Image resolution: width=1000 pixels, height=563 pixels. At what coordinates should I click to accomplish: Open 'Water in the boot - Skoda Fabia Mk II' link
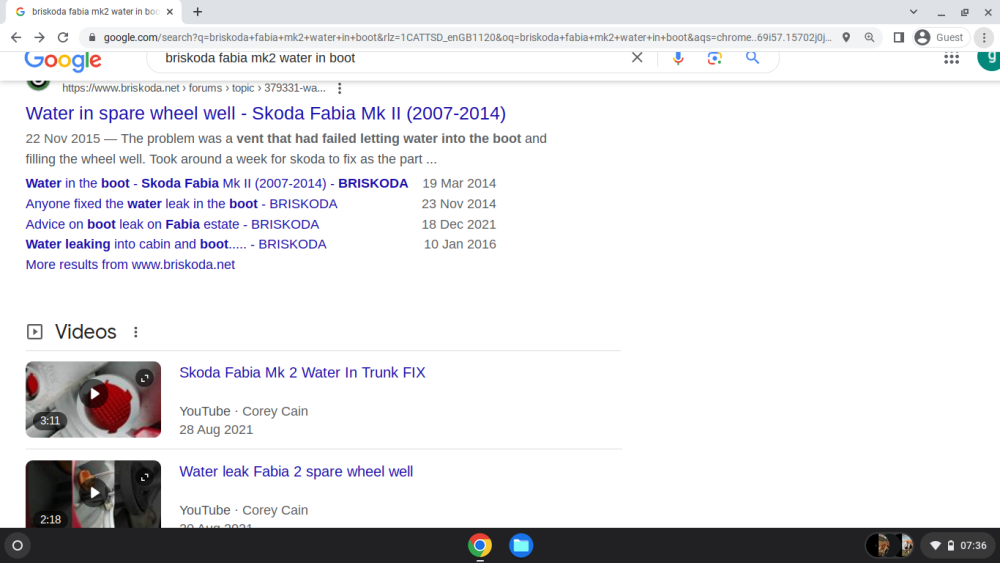pos(216,183)
